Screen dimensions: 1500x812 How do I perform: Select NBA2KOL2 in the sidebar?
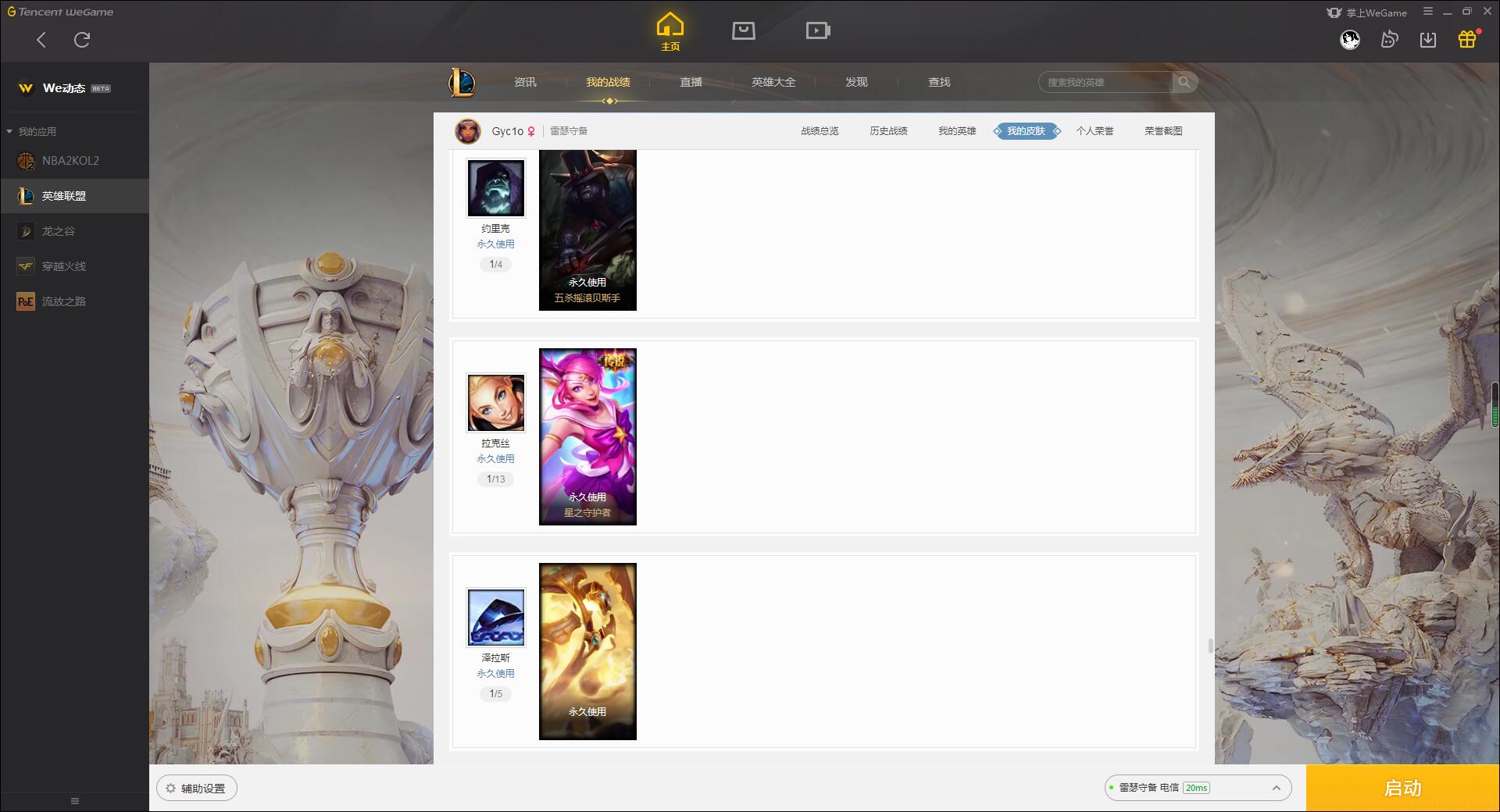coord(74,161)
